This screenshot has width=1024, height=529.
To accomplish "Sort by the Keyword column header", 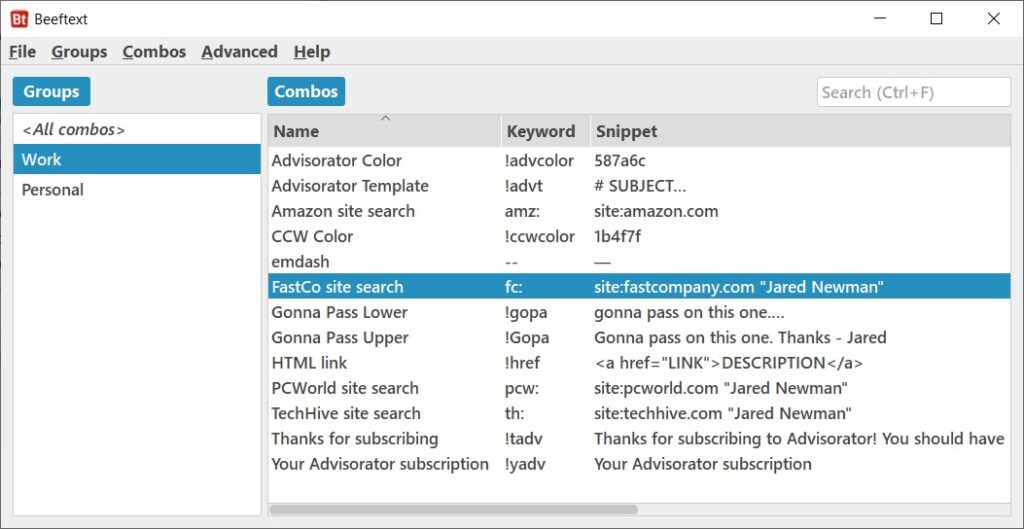I will click(546, 131).
